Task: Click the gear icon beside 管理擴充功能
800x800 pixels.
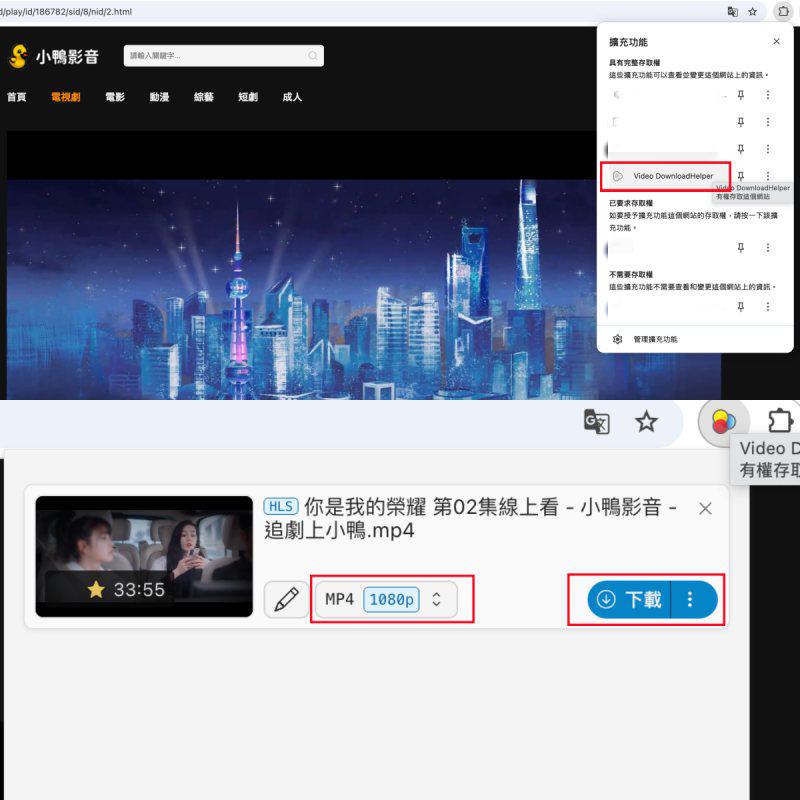Action: pyautogui.click(x=617, y=339)
